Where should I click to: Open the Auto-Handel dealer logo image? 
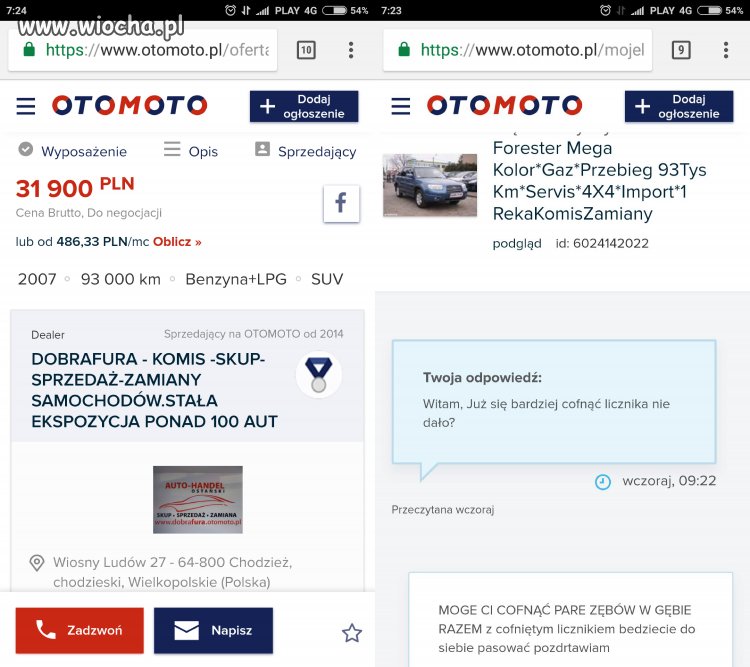[x=198, y=499]
